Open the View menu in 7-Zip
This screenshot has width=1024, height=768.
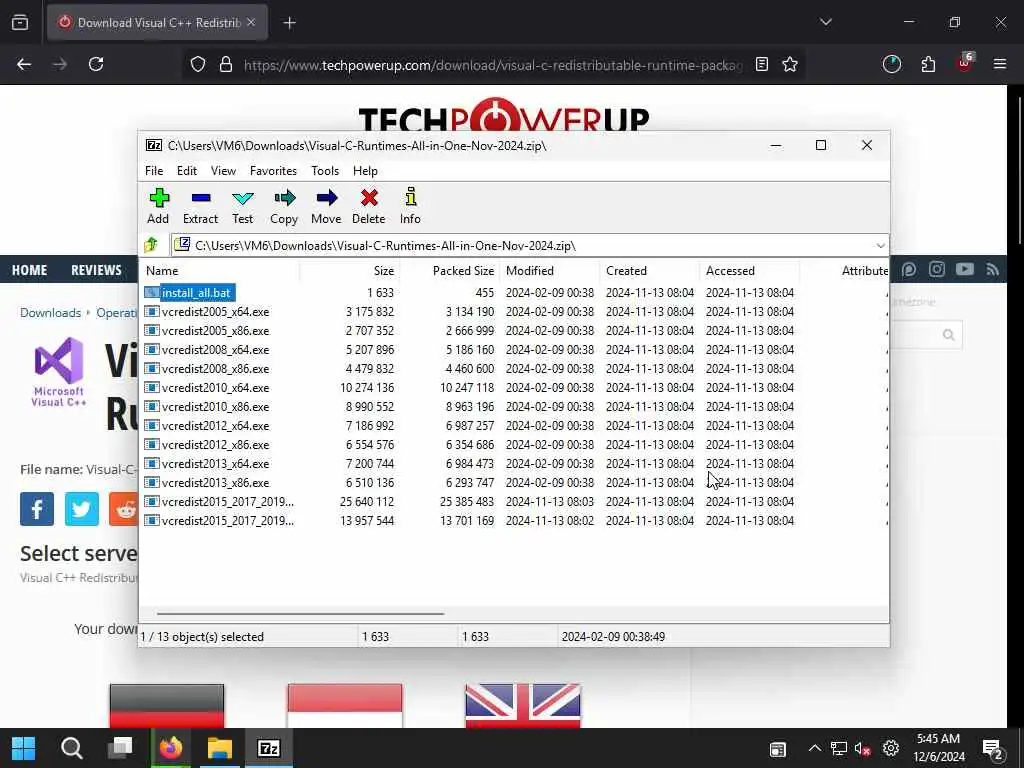click(x=223, y=170)
